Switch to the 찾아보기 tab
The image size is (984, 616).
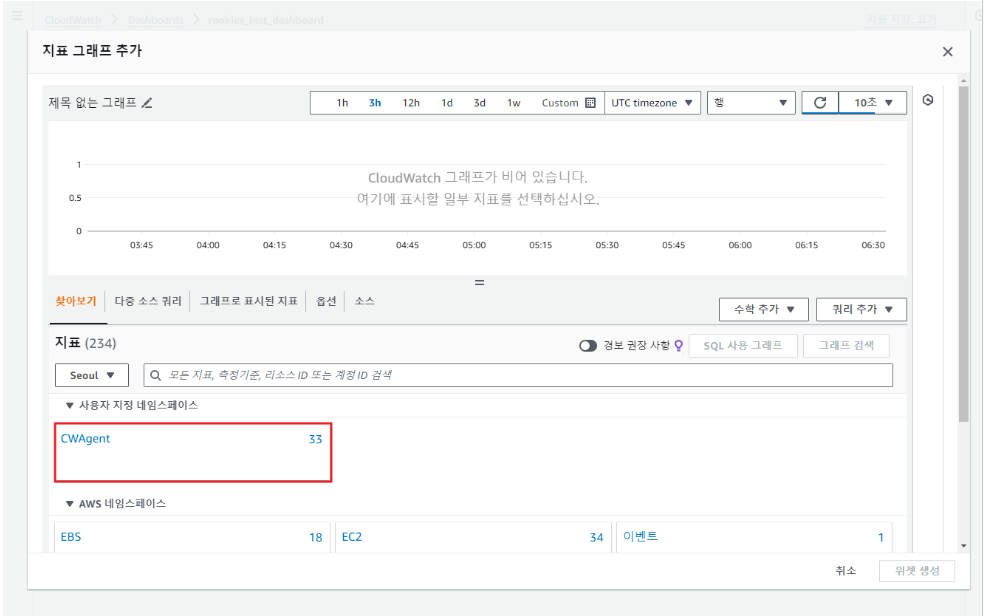76,301
